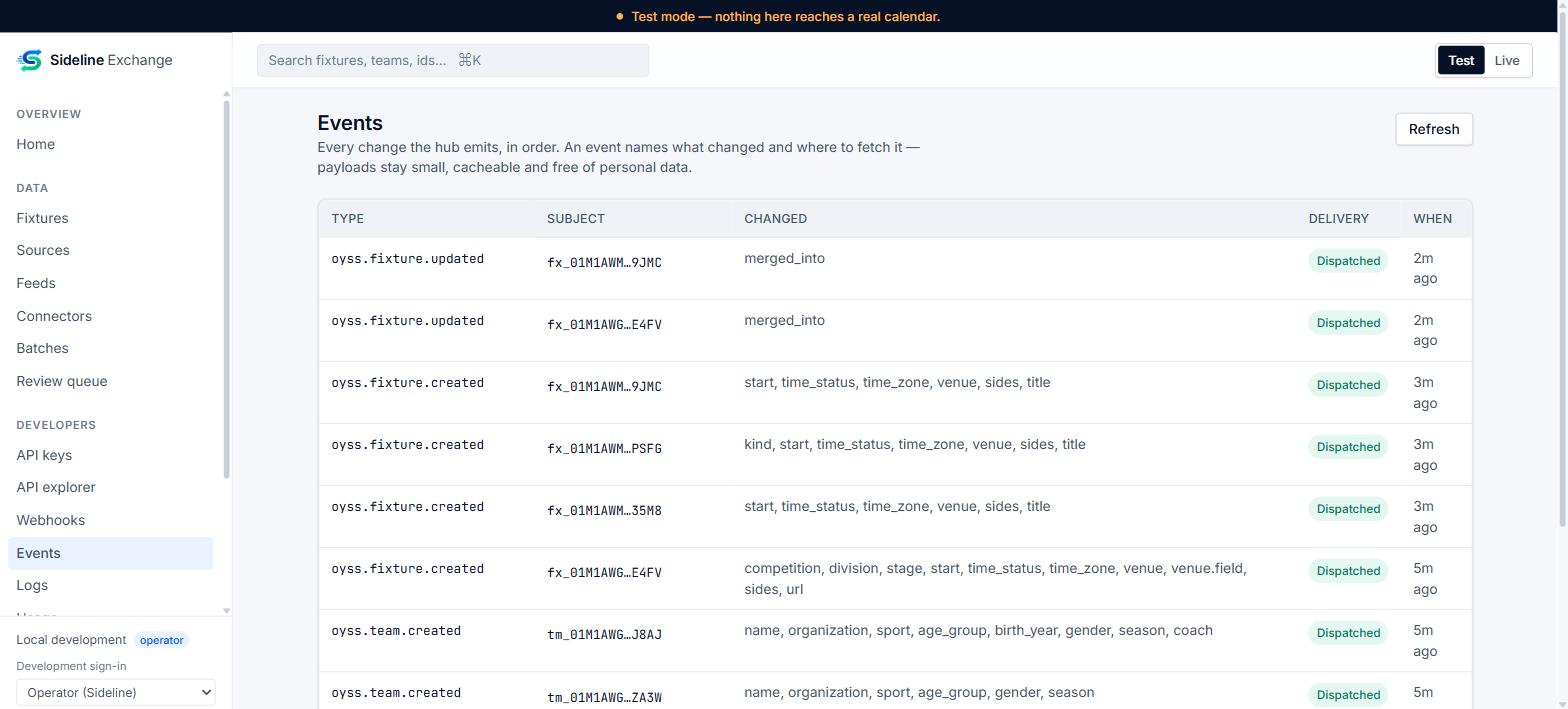This screenshot has width=1568, height=709.
Task: Click changed fields starting with competition, division
Action: (995, 579)
